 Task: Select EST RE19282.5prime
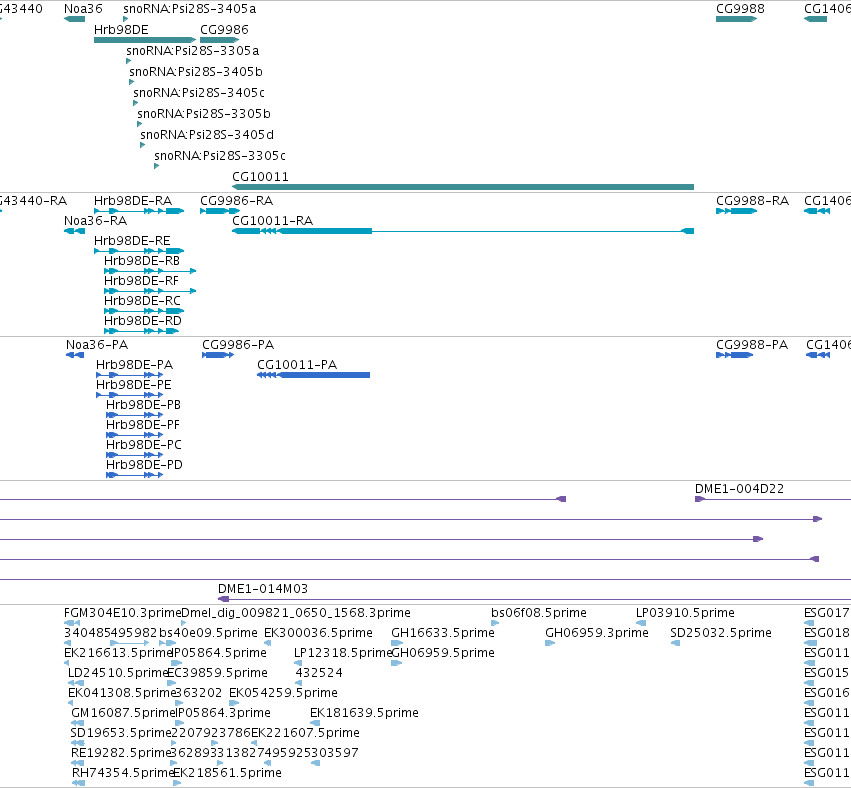click(x=122, y=753)
